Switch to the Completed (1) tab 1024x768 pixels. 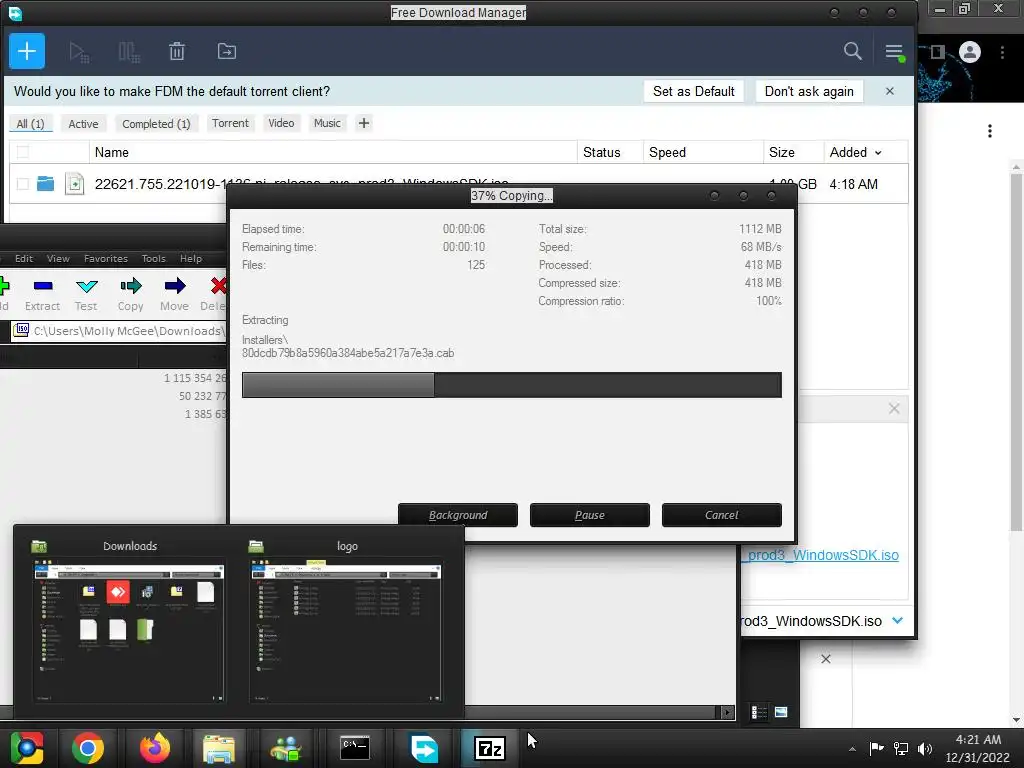[x=156, y=123]
